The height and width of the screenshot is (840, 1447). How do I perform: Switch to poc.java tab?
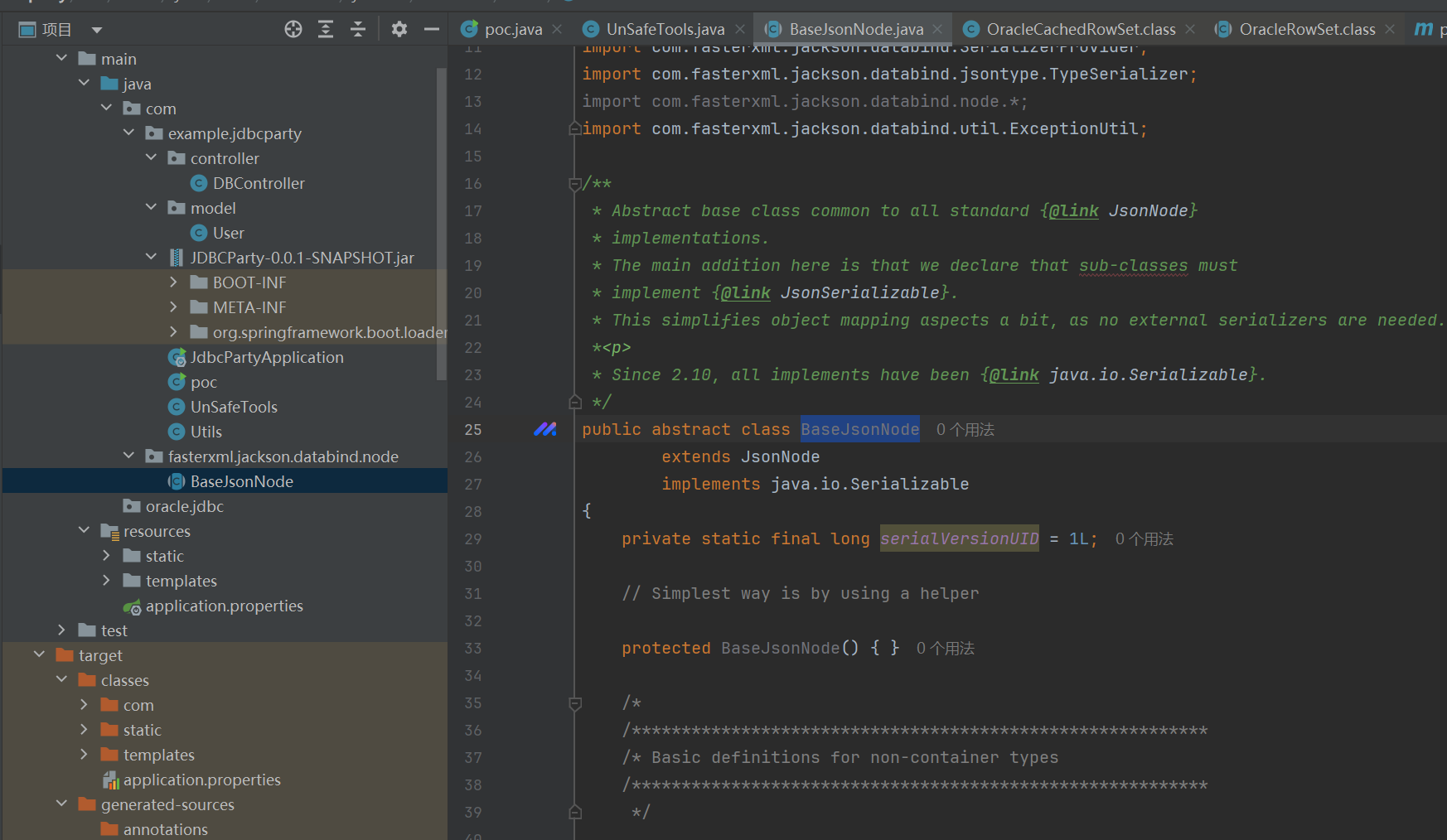click(x=513, y=30)
